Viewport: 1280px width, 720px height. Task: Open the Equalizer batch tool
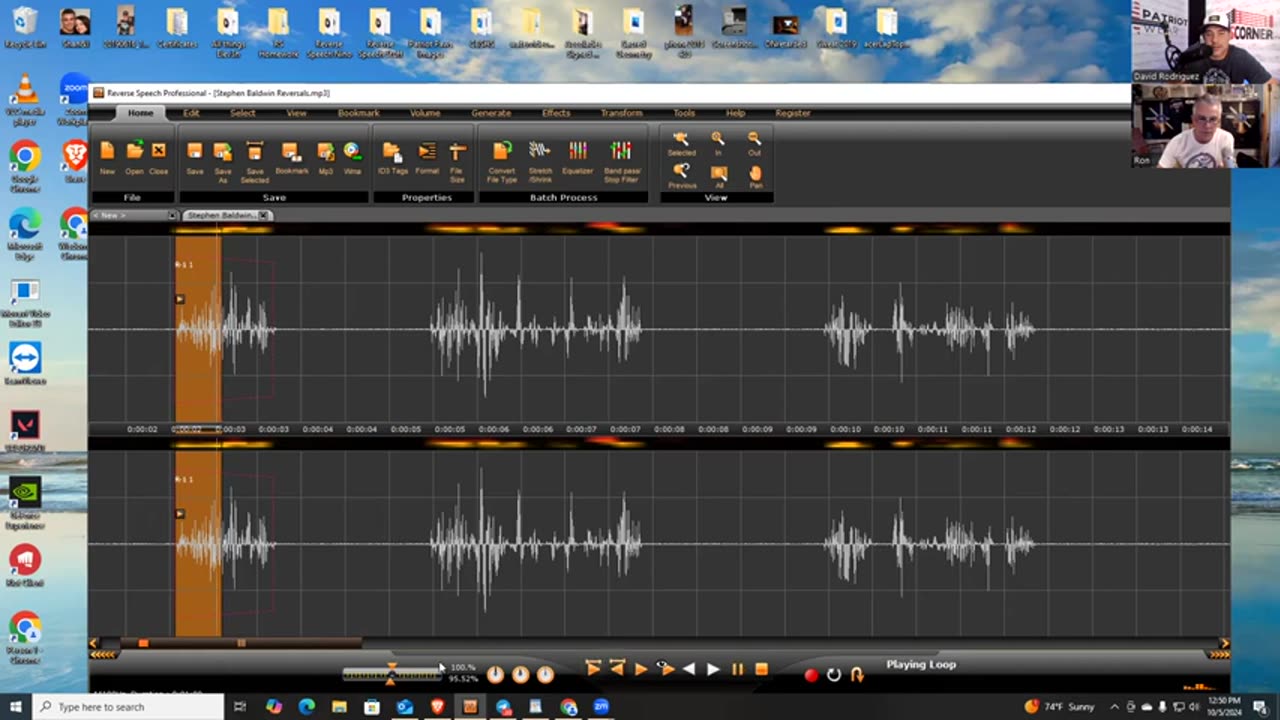tap(578, 158)
